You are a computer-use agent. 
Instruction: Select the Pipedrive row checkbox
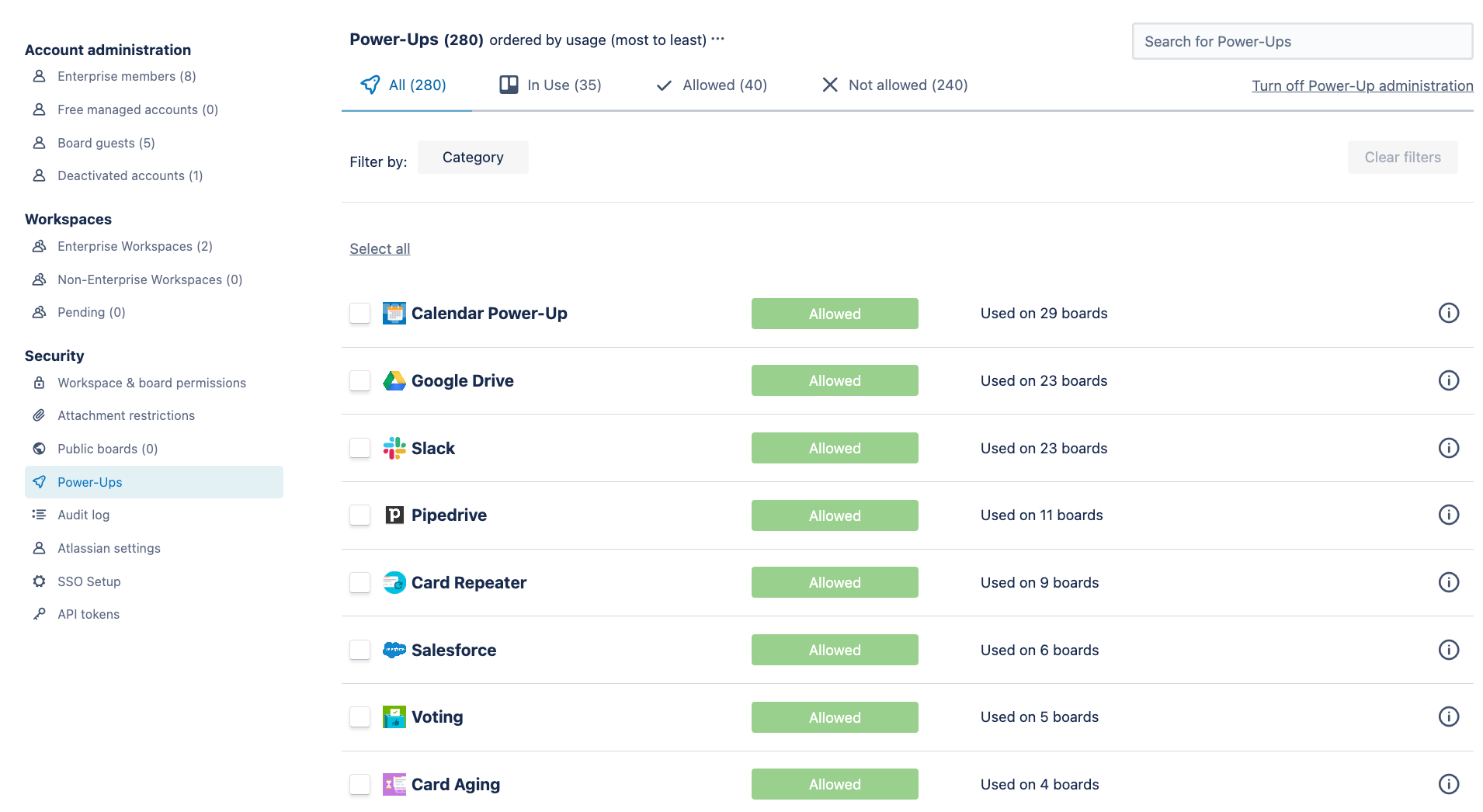pos(359,515)
